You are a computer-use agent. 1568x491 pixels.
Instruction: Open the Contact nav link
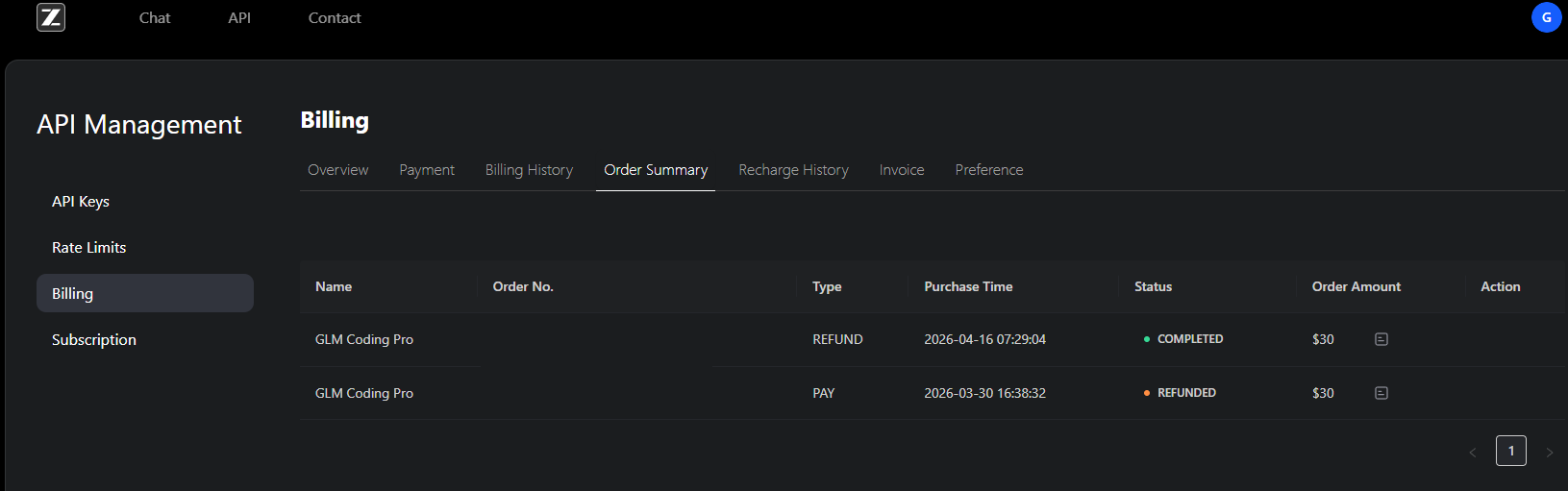pos(335,17)
